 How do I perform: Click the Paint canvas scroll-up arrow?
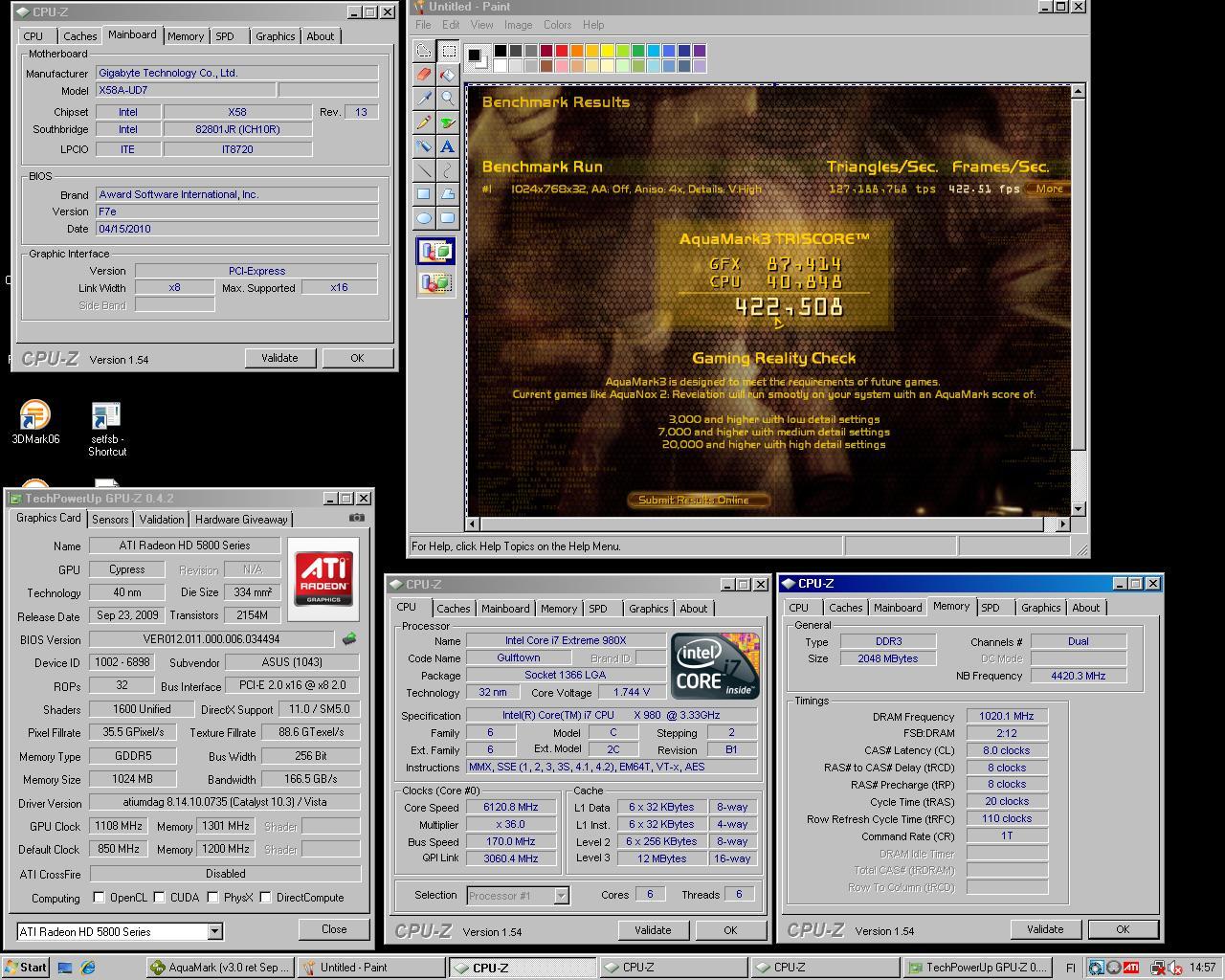pos(1078,91)
